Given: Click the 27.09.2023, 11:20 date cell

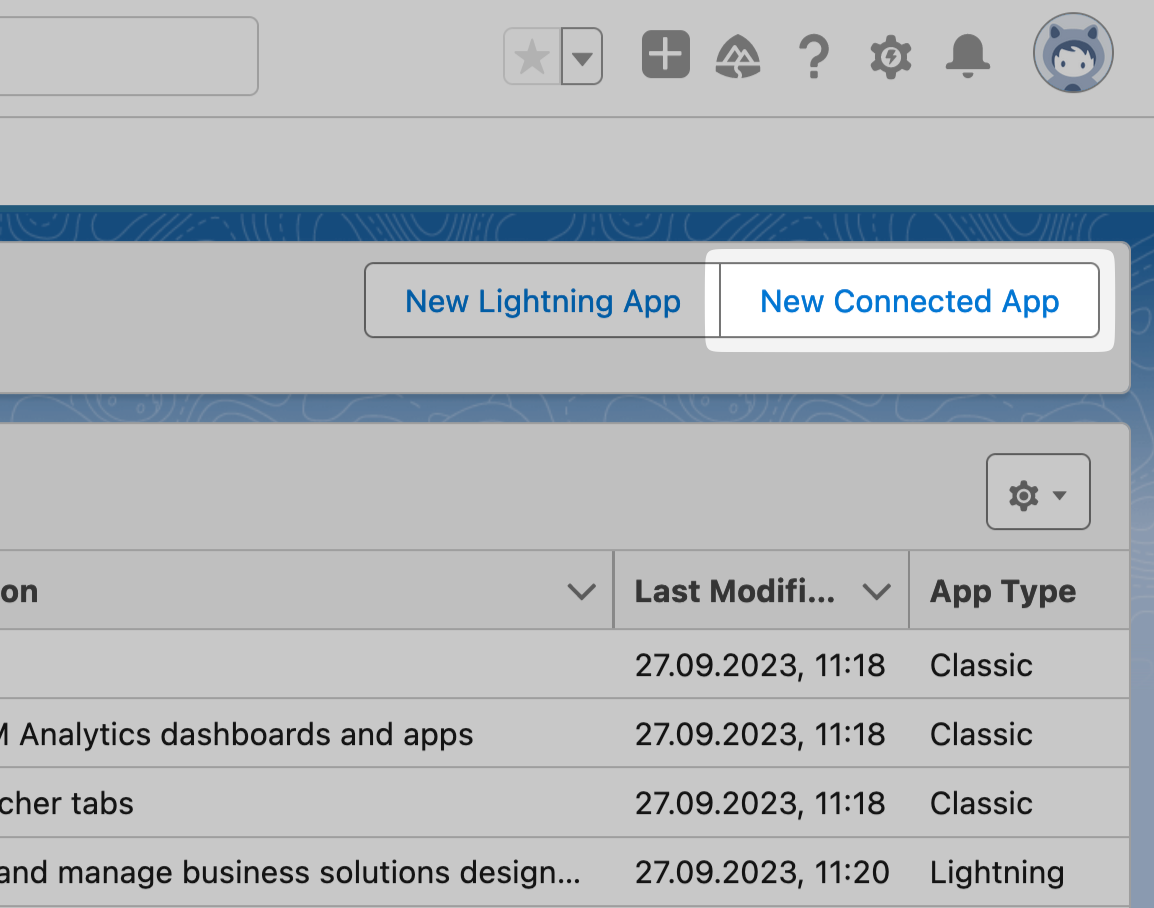Looking at the screenshot, I should point(761,873).
